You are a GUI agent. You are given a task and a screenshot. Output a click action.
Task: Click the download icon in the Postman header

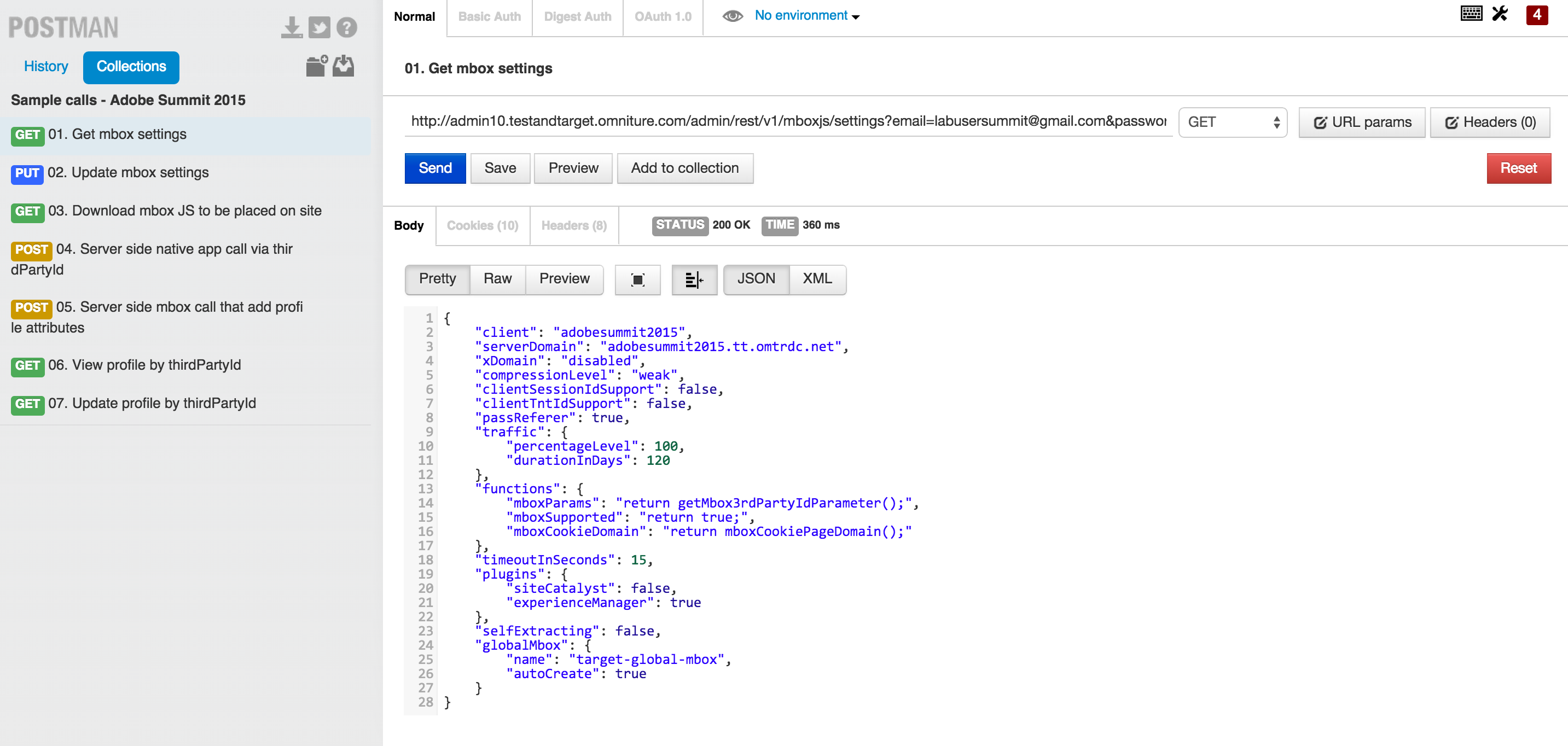(292, 27)
